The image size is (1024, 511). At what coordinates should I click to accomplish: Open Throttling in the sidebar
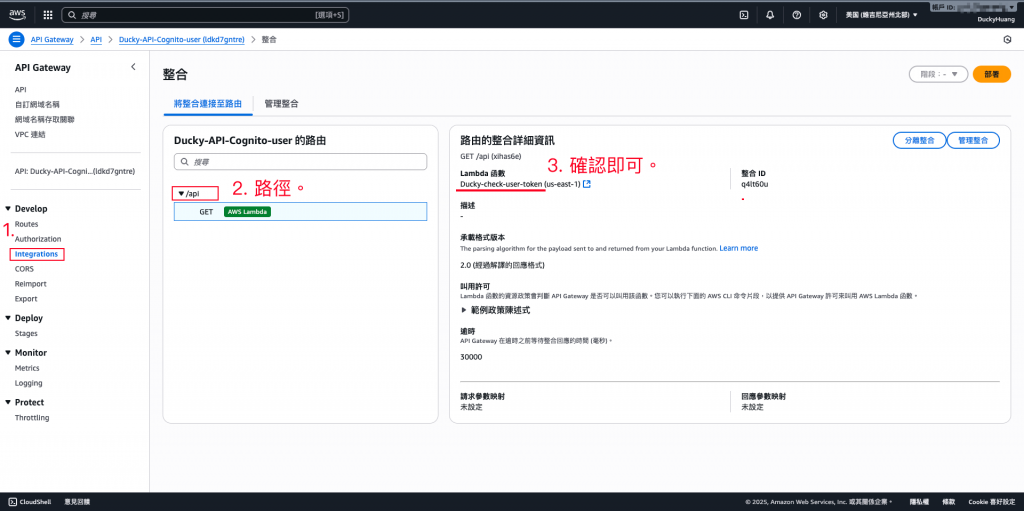pyautogui.click(x=32, y=418)
